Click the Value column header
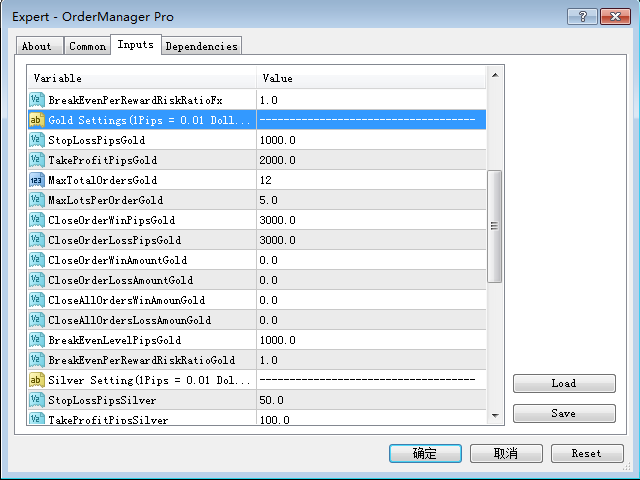 pyautogui.click(x=371, y=78)
